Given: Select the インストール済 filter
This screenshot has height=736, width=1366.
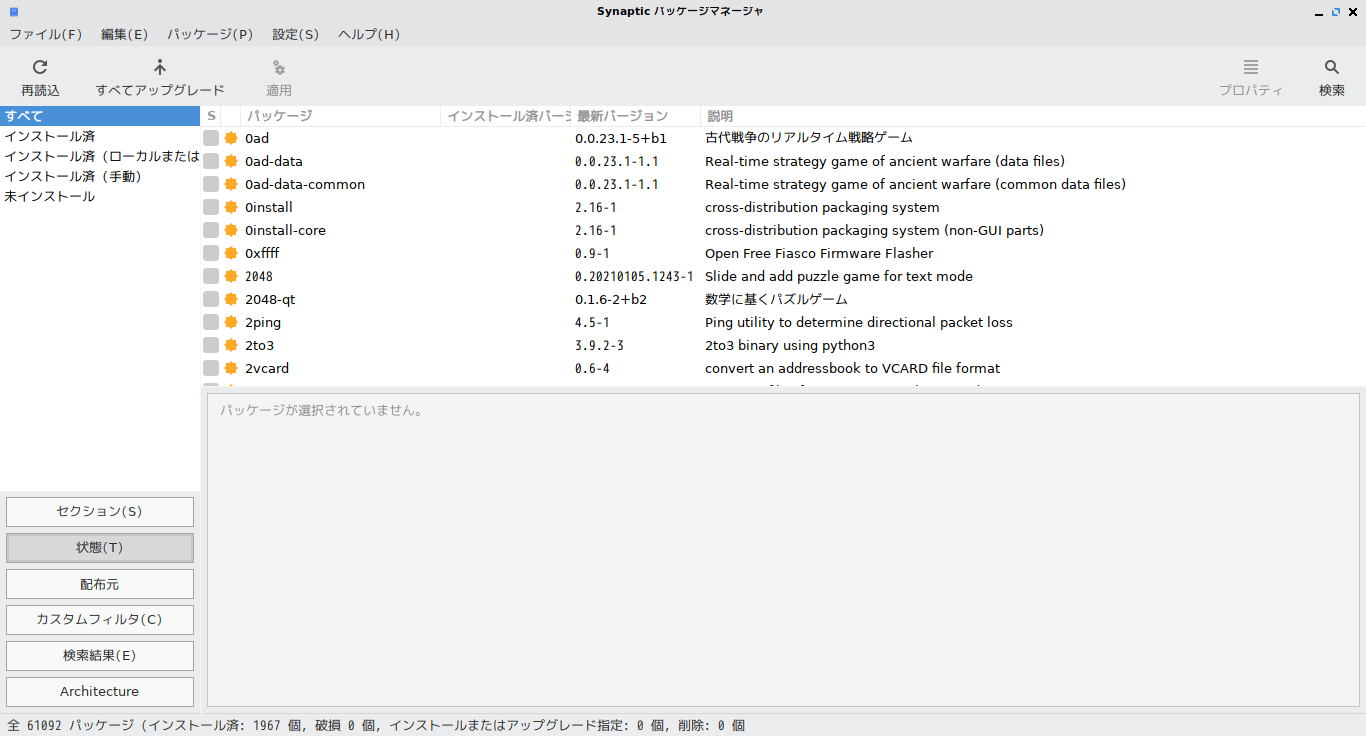Looking at the screenshot, I should 100,136.
